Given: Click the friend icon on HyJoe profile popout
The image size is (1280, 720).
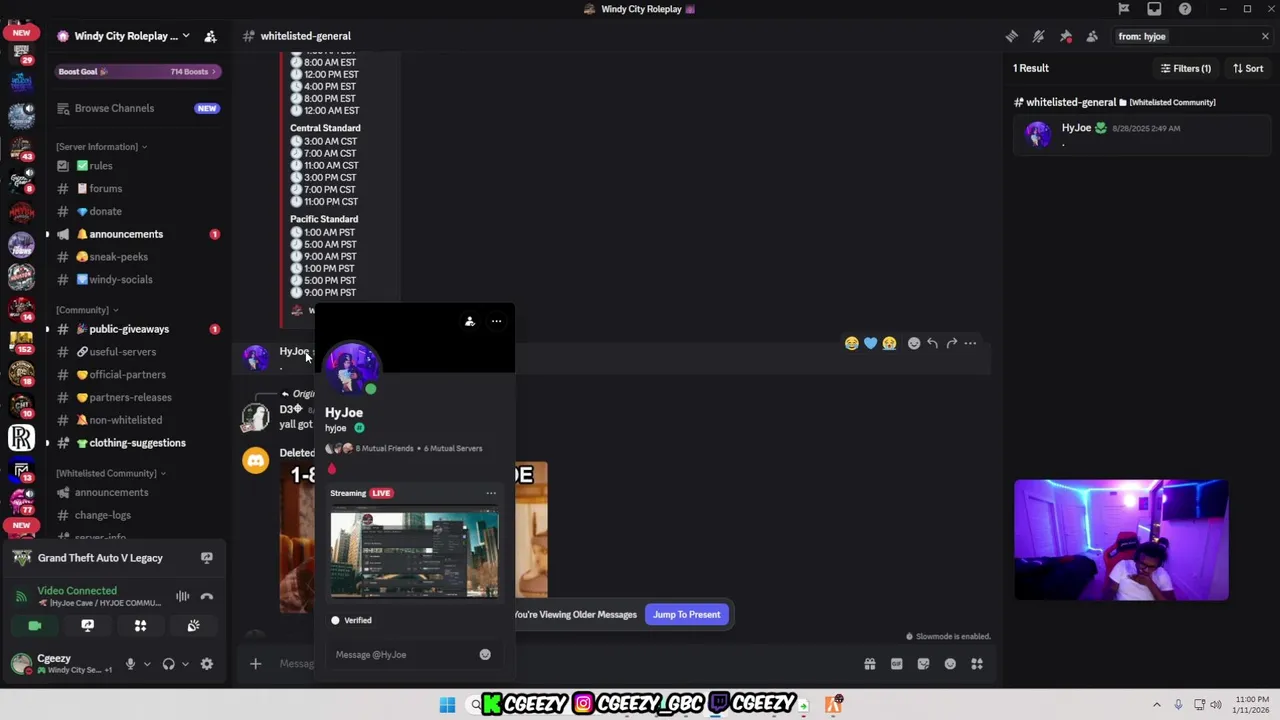Looking at the screenshot, I should pyautogui.click(x=469, y=321).
